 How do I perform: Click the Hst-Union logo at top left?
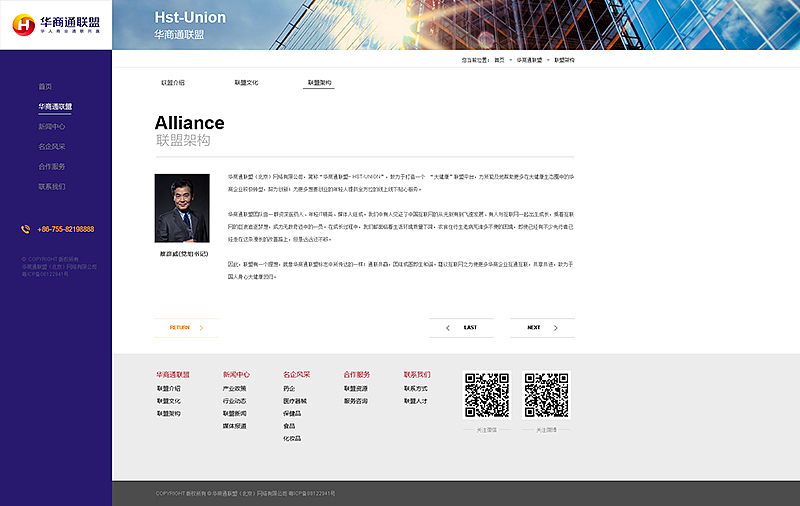(56, 24)
